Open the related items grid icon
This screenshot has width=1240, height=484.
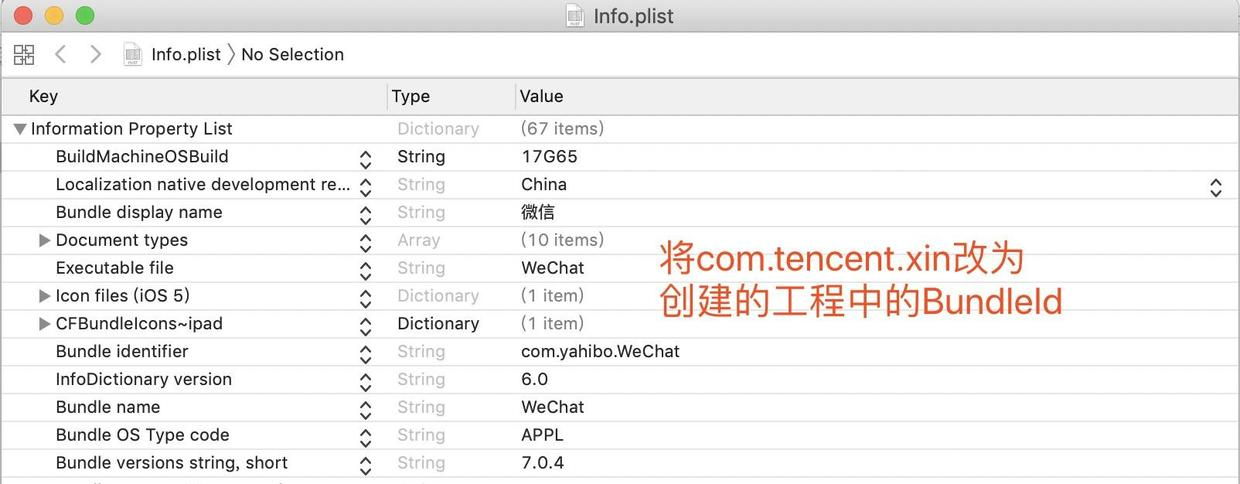click(24, 54)
